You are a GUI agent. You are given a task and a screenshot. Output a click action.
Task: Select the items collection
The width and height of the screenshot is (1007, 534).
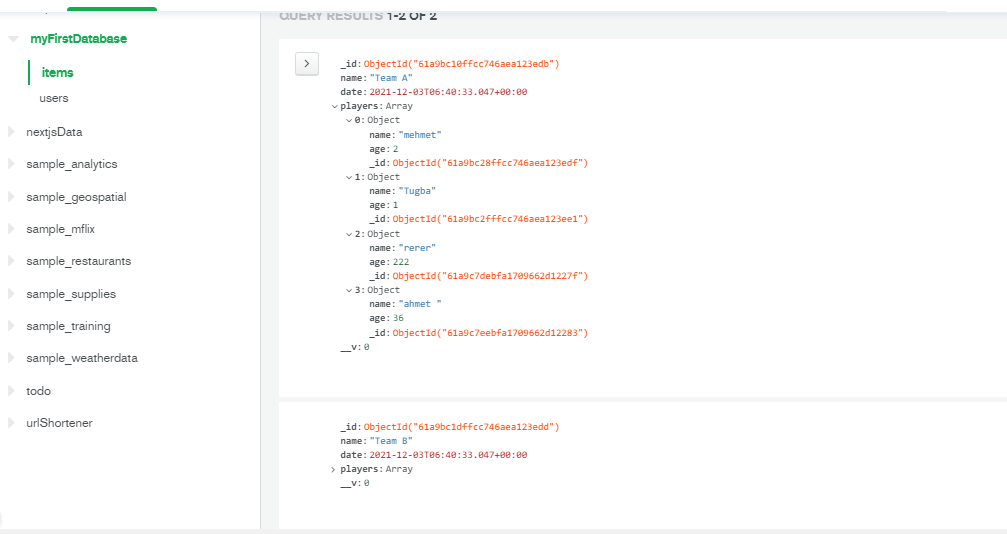pyautogui.click(x=58, y=73)
